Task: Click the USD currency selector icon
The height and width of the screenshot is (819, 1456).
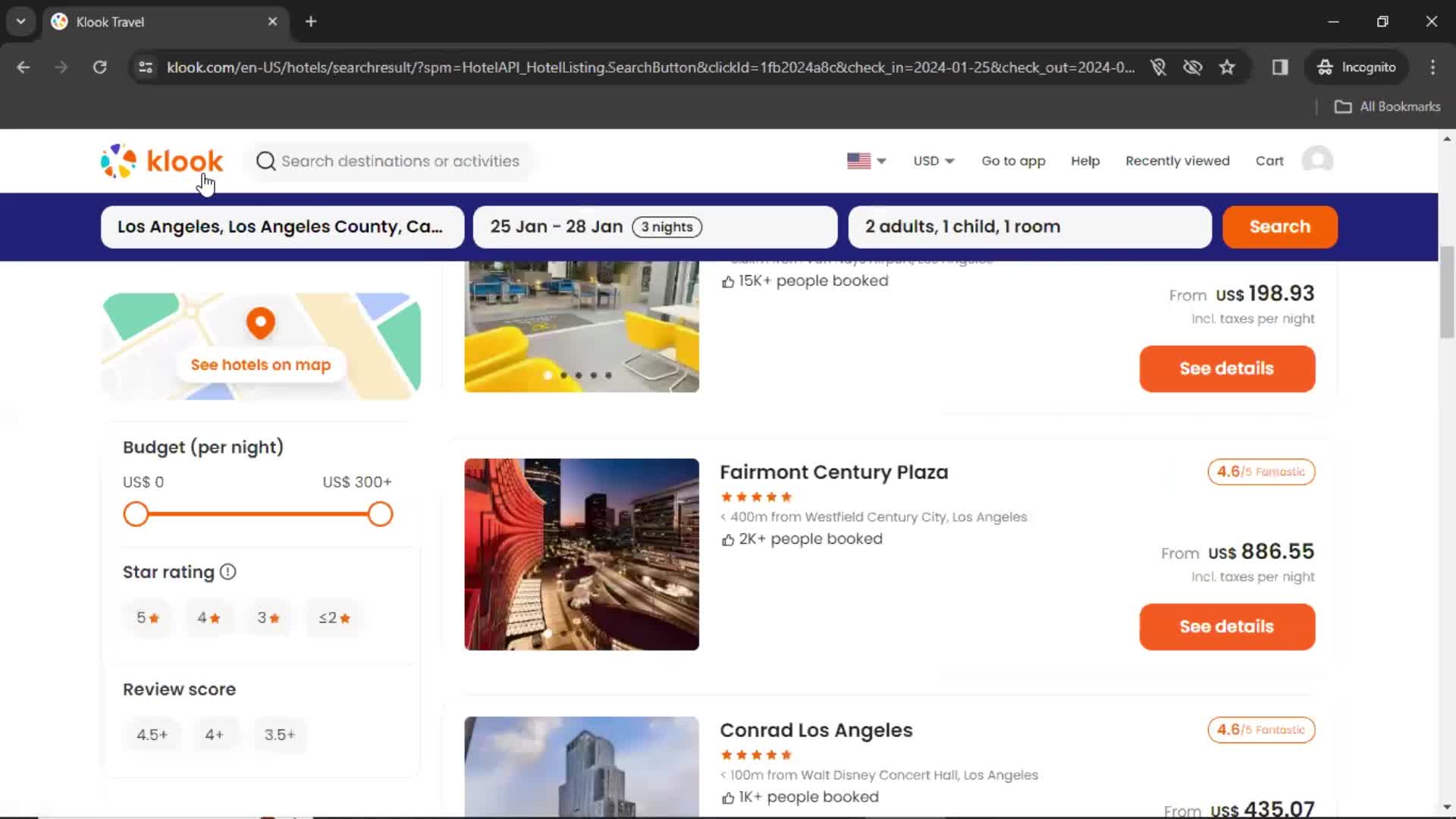Action: tap(933, 160)
